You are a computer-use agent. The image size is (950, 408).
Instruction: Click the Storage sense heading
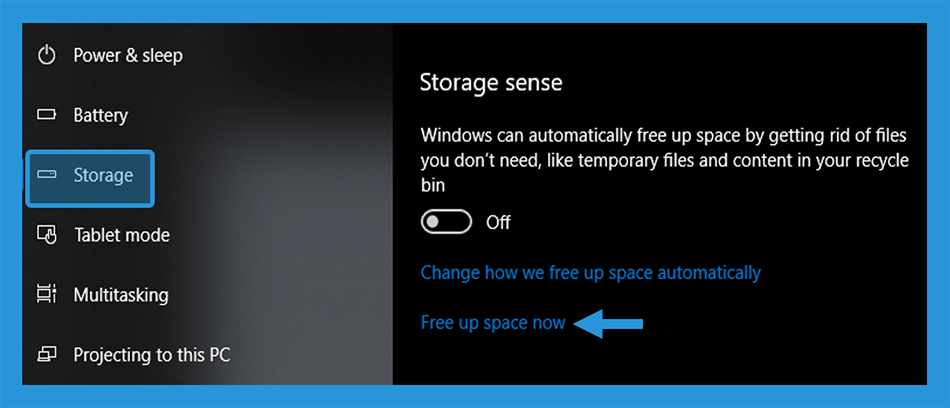point(491,82)
